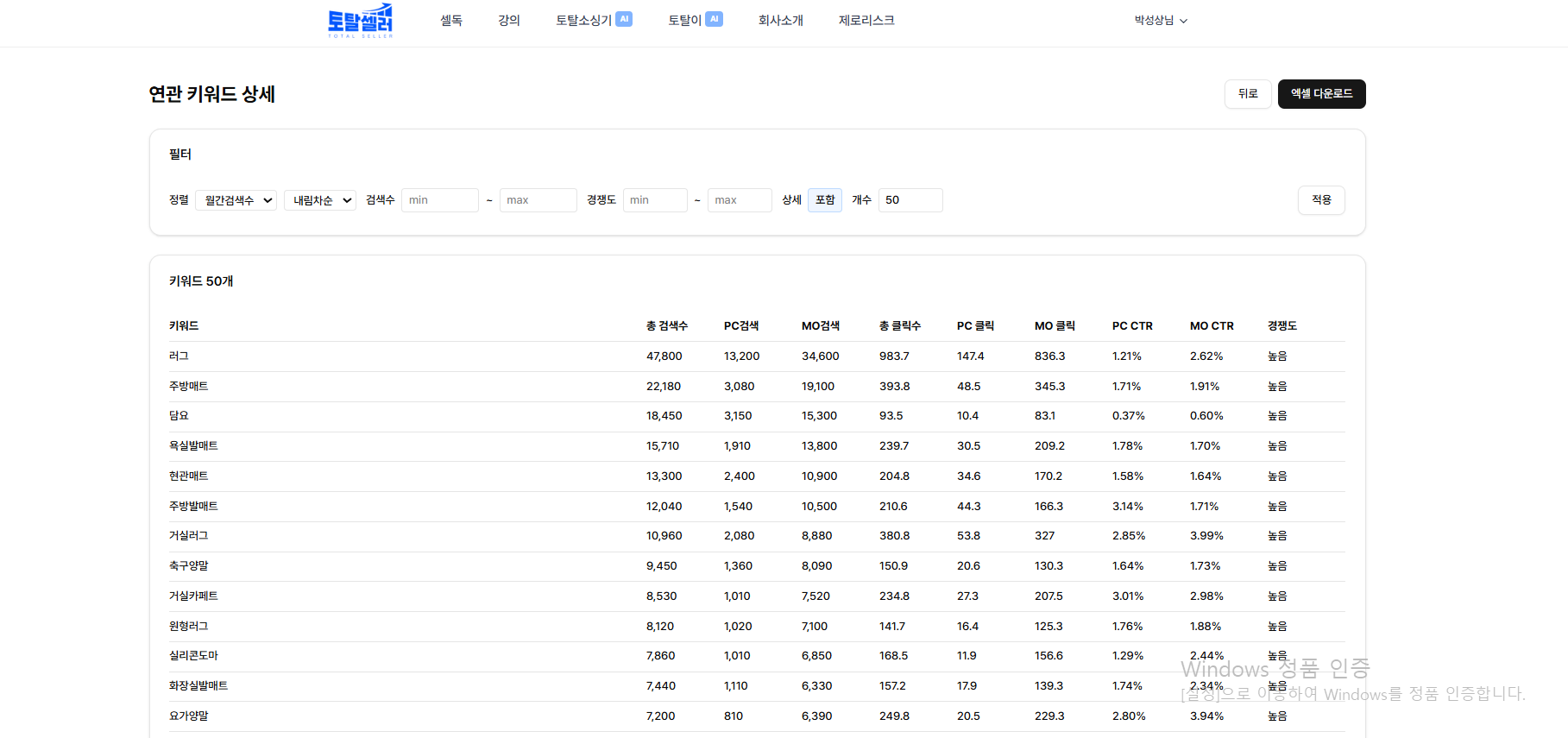Toggle the 포함 detail button
1568x738 pixels.
(825, 200)
